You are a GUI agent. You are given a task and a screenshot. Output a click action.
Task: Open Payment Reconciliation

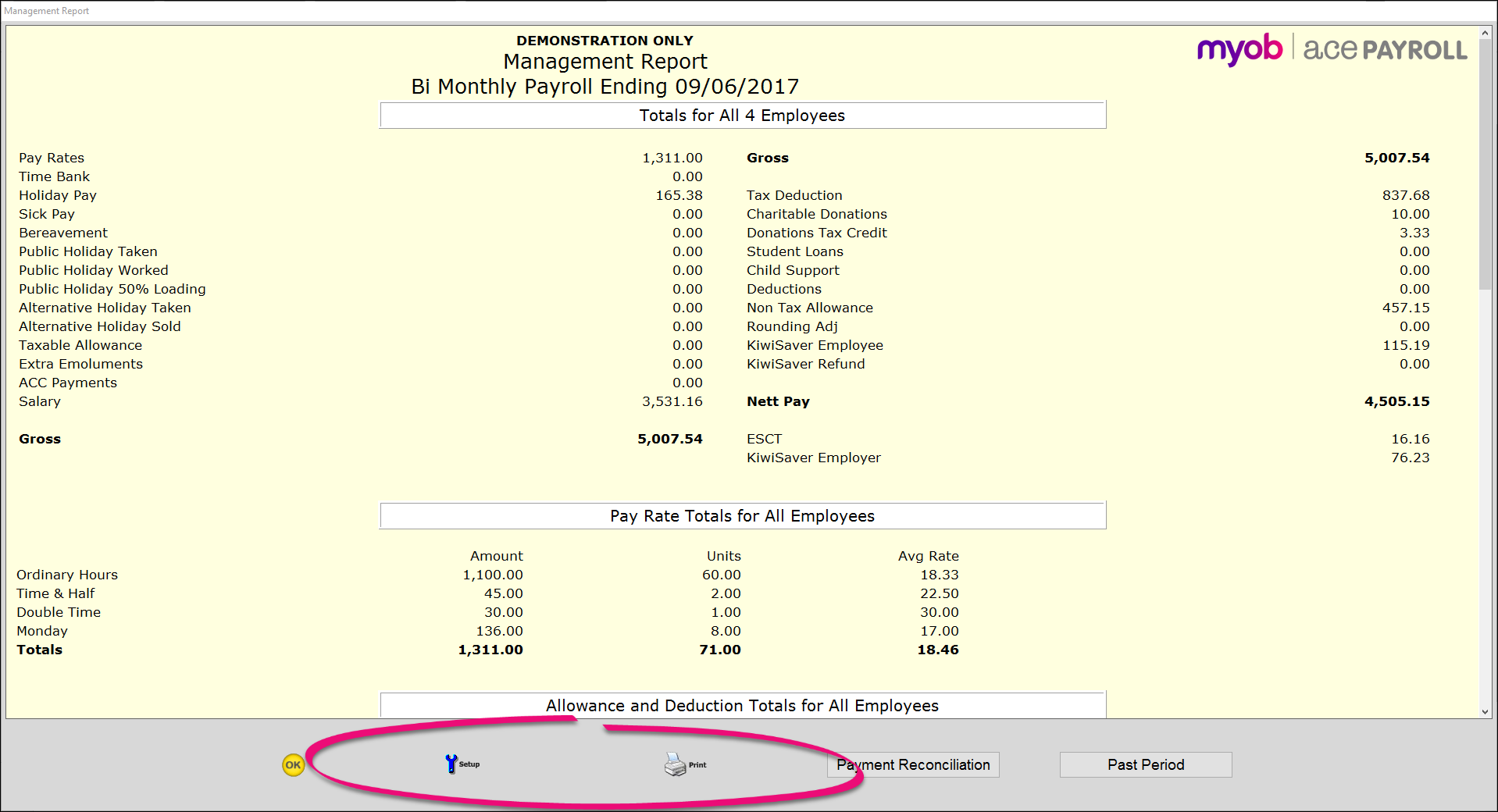click(x=913, y=765)
